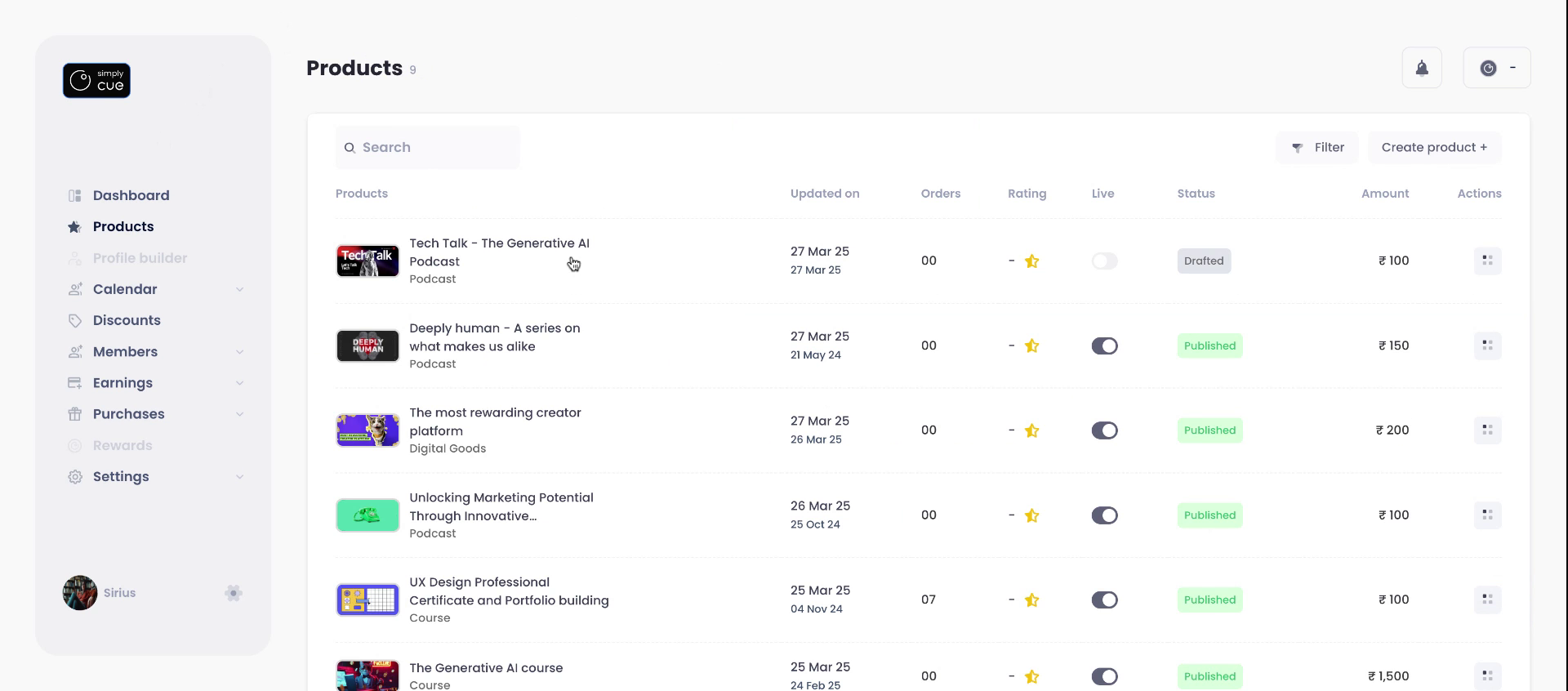Image resolution: width=1568 pixels, height=691 pixels.
Task: Open Discounts from the sidebar
Action: coord(127,320)
